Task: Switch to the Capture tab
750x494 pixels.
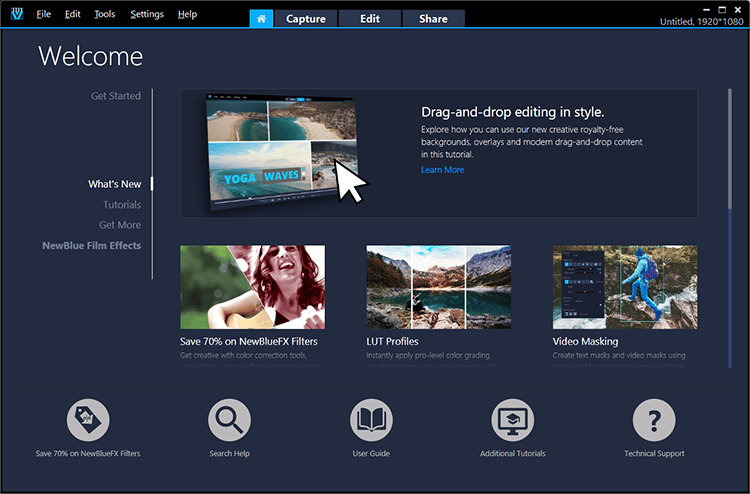Action: point(305,18)
